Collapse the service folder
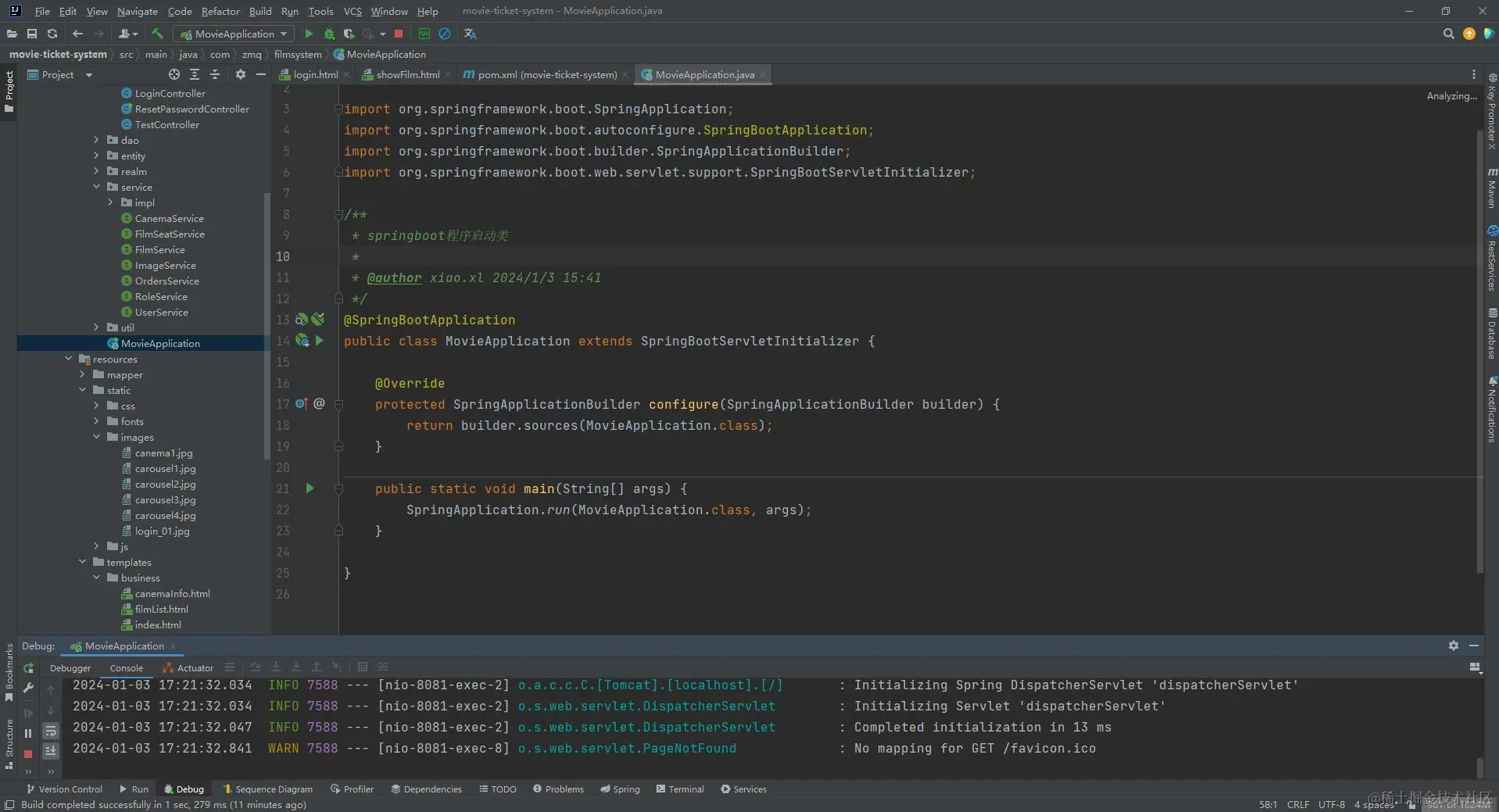This screenshot has width=1499, height=812. pos(96,187)
